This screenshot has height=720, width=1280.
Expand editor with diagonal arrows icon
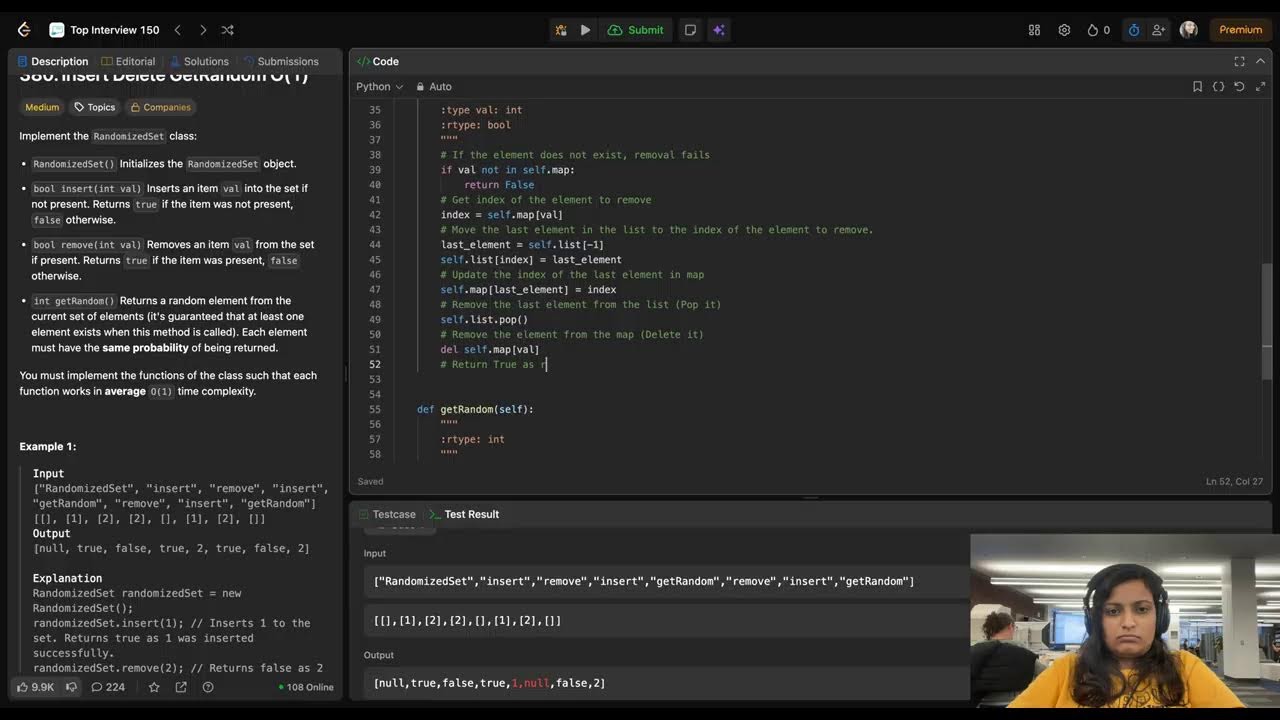point(1260,87)
